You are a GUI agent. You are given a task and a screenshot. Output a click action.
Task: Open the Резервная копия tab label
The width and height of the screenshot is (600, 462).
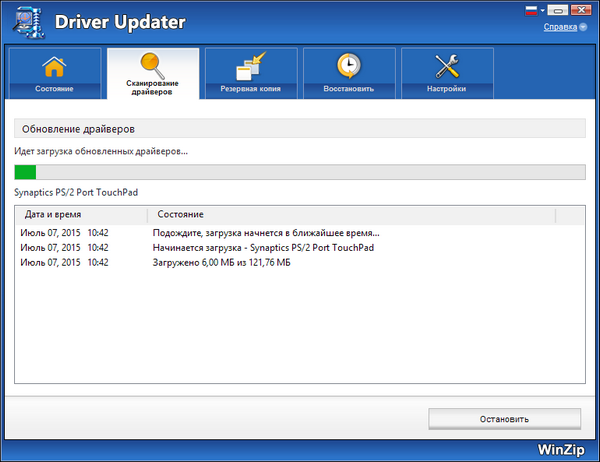click(251, 89)
